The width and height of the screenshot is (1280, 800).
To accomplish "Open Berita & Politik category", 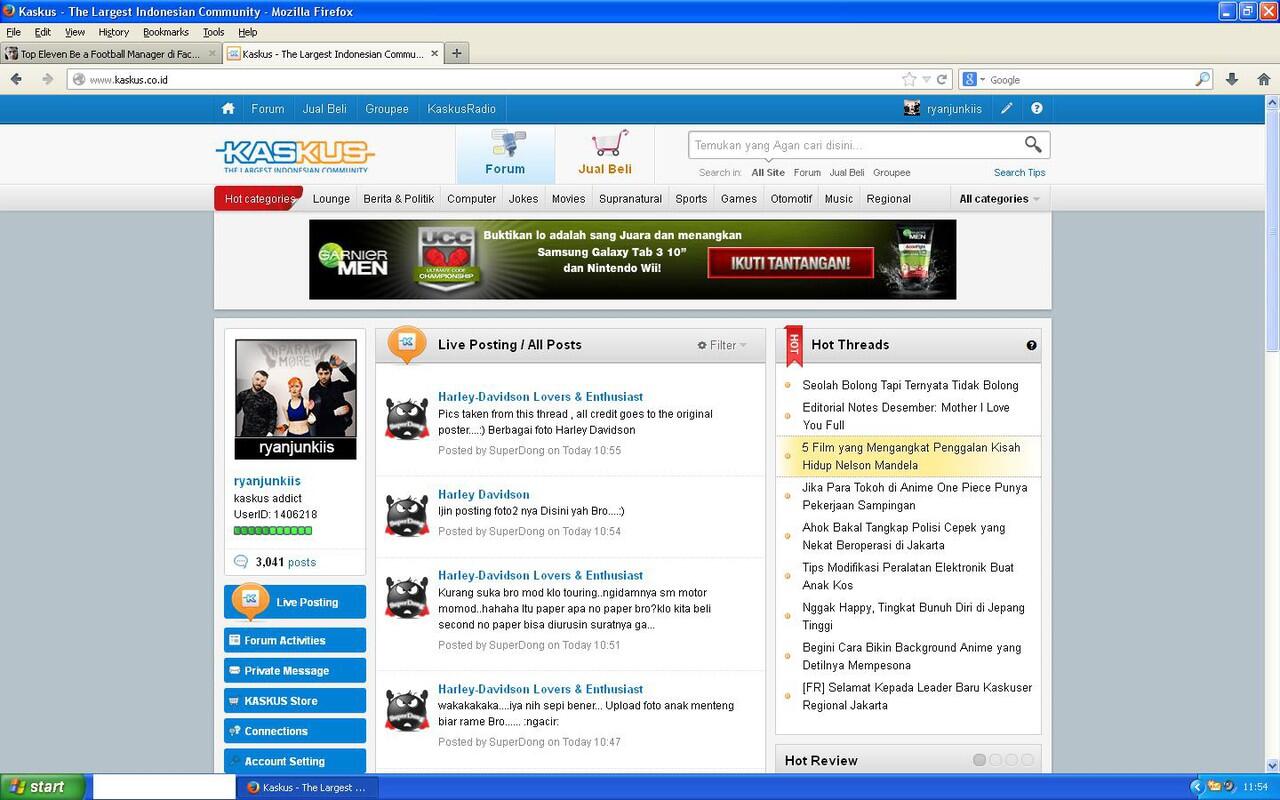I will (x=399, y=199).
